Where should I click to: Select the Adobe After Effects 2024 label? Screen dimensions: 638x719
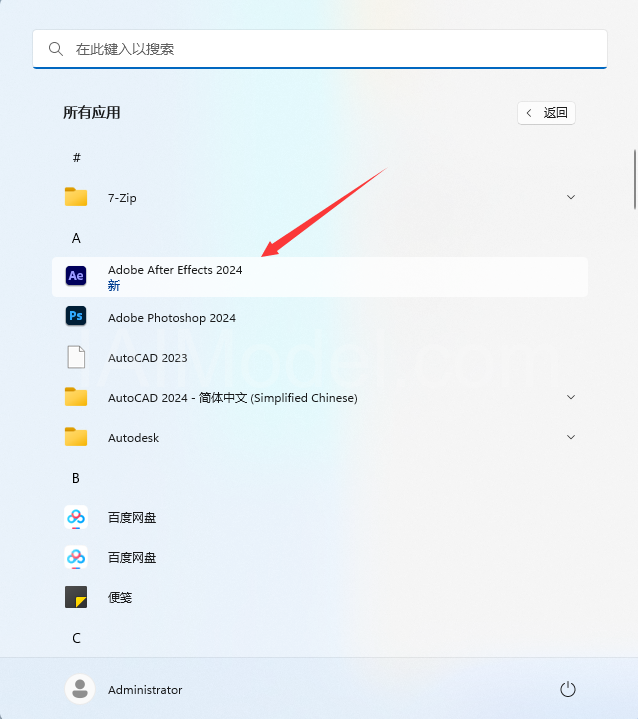[175, 270]
